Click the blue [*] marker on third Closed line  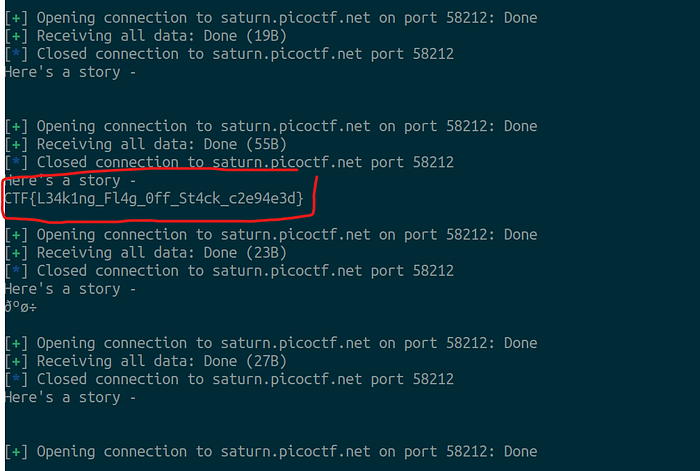pyautogui.click(x=16, y=271)
